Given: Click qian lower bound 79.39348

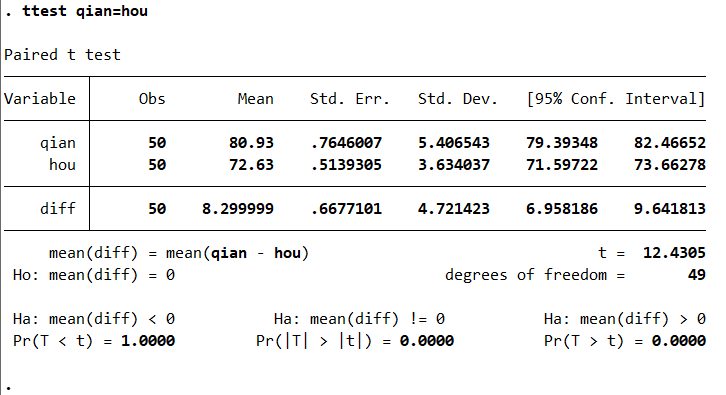Looking at the screenshot, I should (x=562, y=143).
